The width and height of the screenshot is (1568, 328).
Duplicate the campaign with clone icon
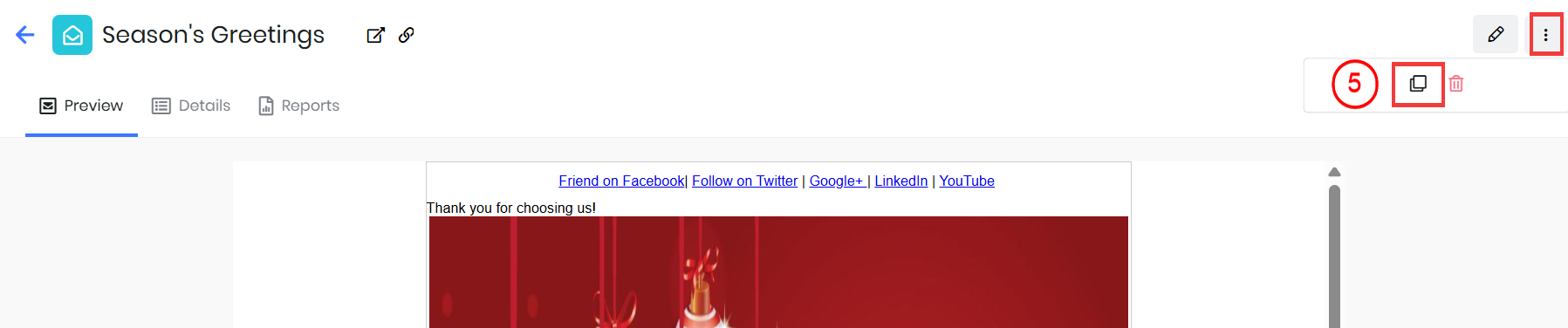1418,84
